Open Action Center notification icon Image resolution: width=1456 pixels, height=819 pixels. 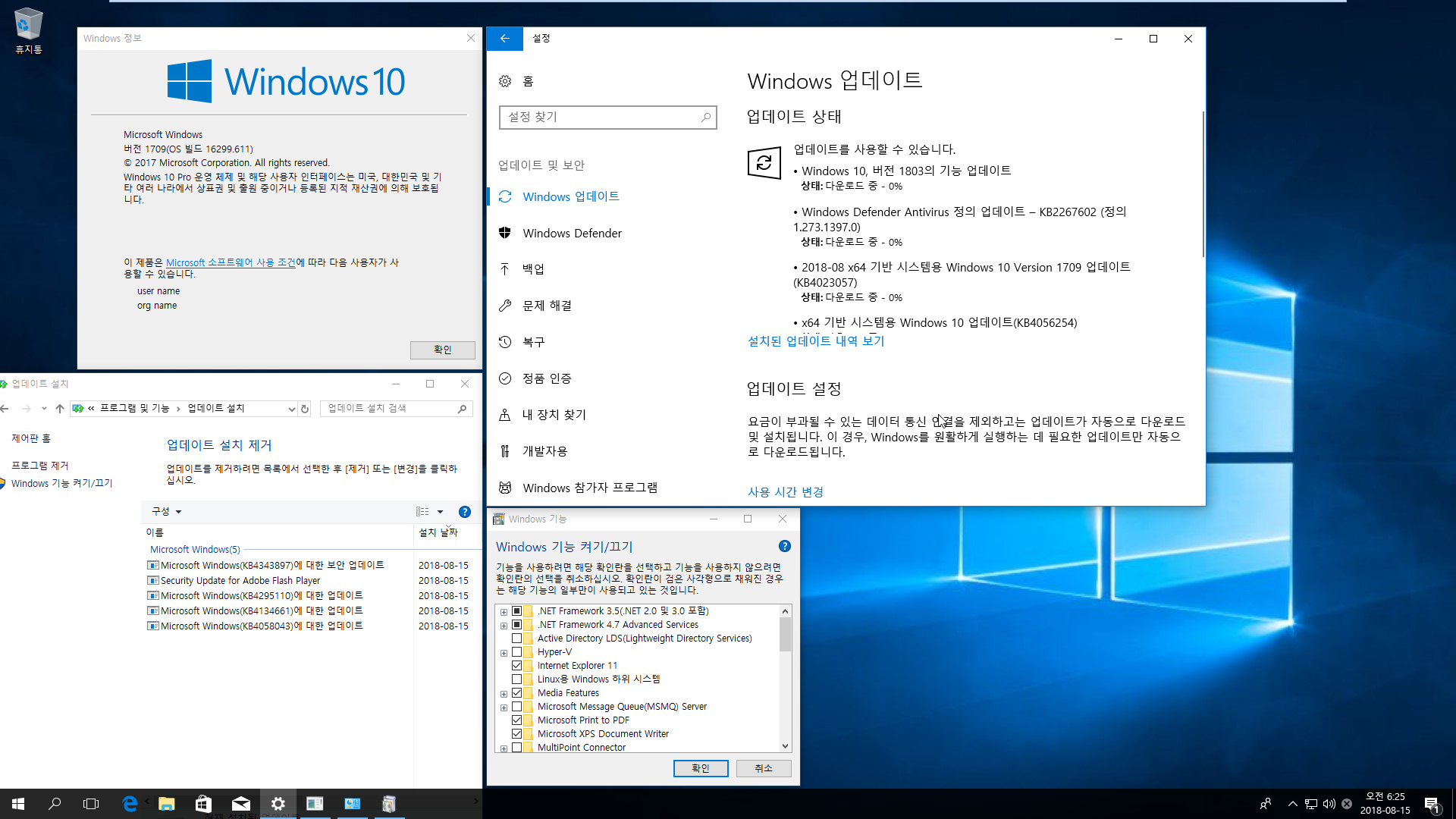coord(1432,805)
